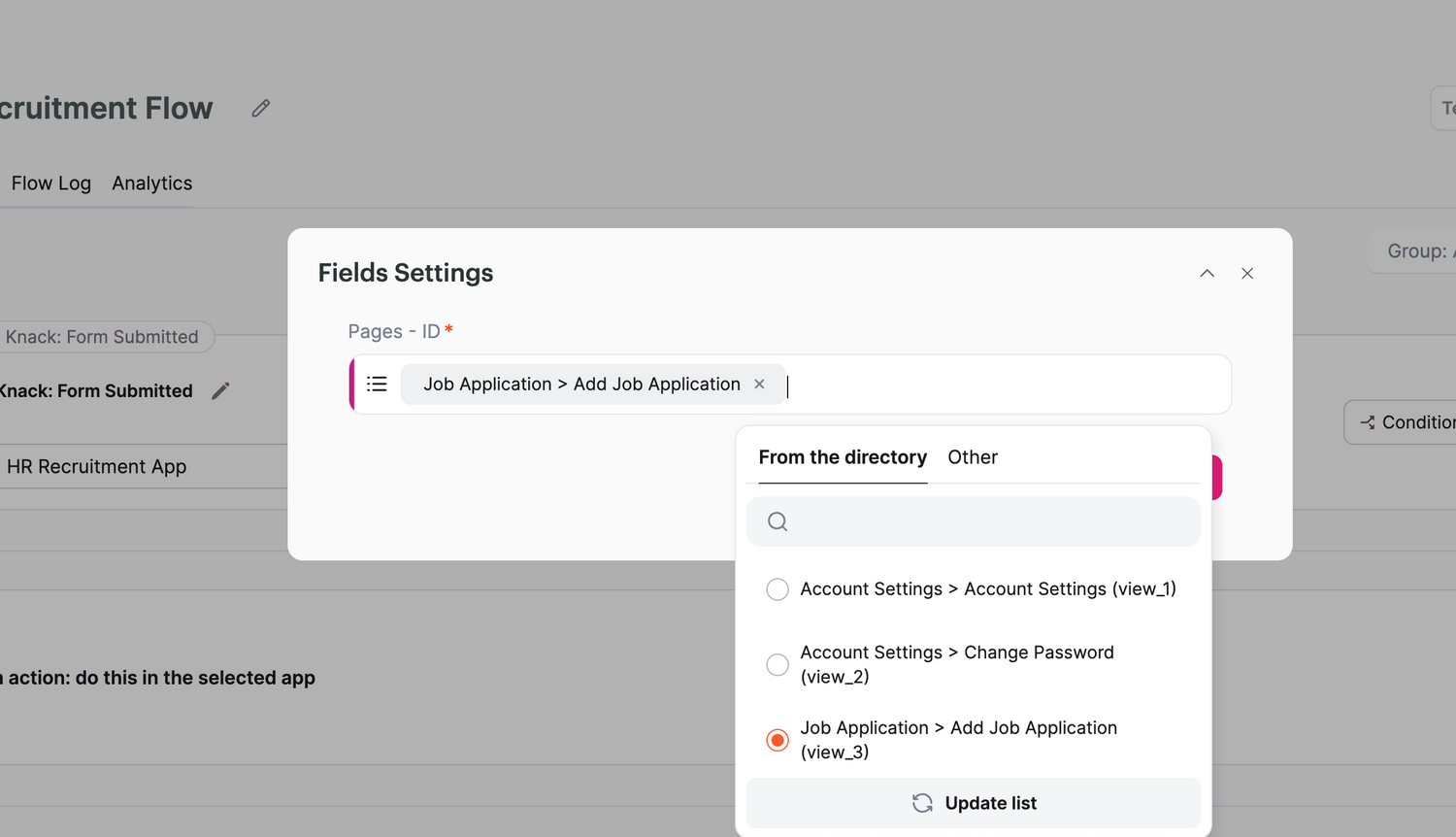The width and height of the screenshot is (1456, 837).
Task: Remove the Job Application chip with its X
Action: (x=759, y=385)
